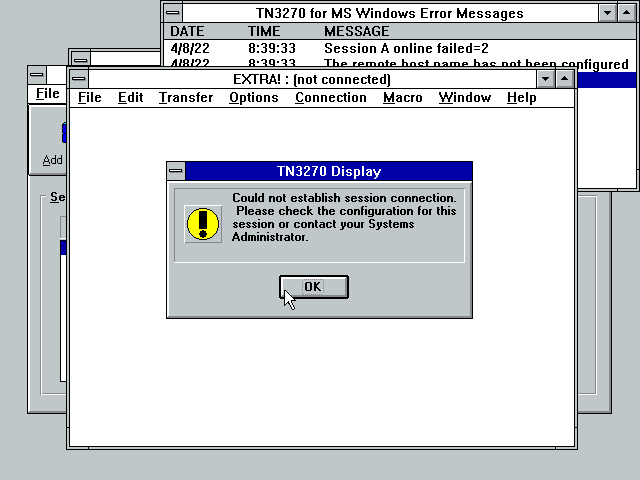Click the DATE column header in Error Messages
Viewport: 640px width, 480px height.
[x=187, y=31]
